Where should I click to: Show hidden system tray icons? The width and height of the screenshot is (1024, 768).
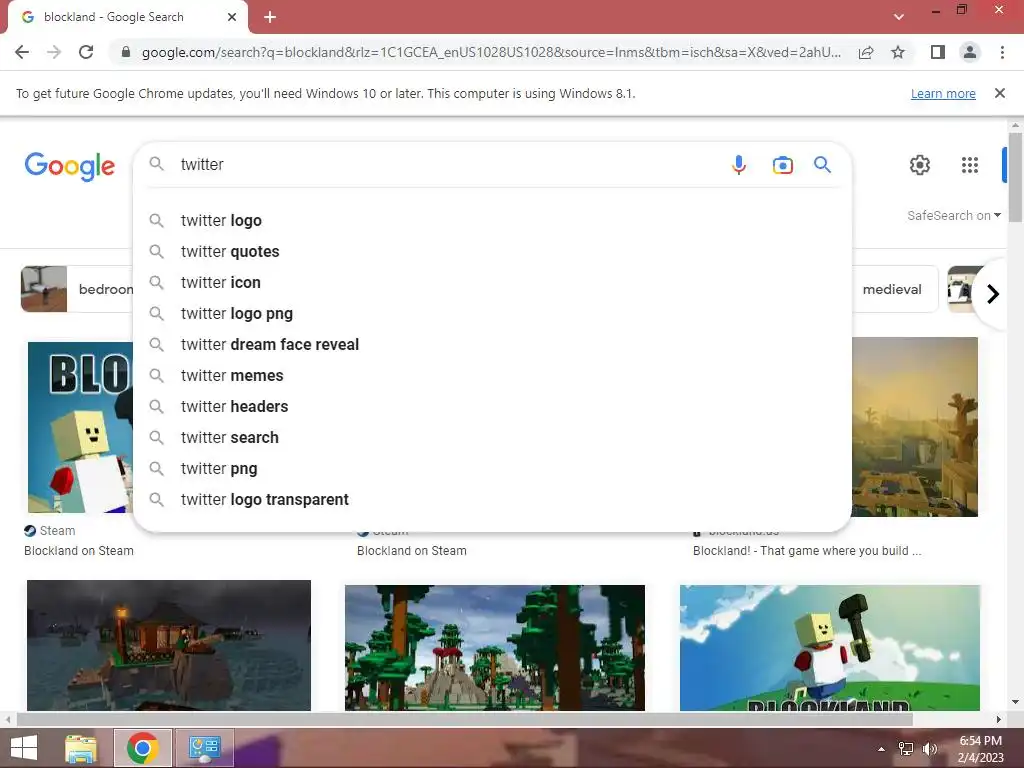tap(882, 749)
